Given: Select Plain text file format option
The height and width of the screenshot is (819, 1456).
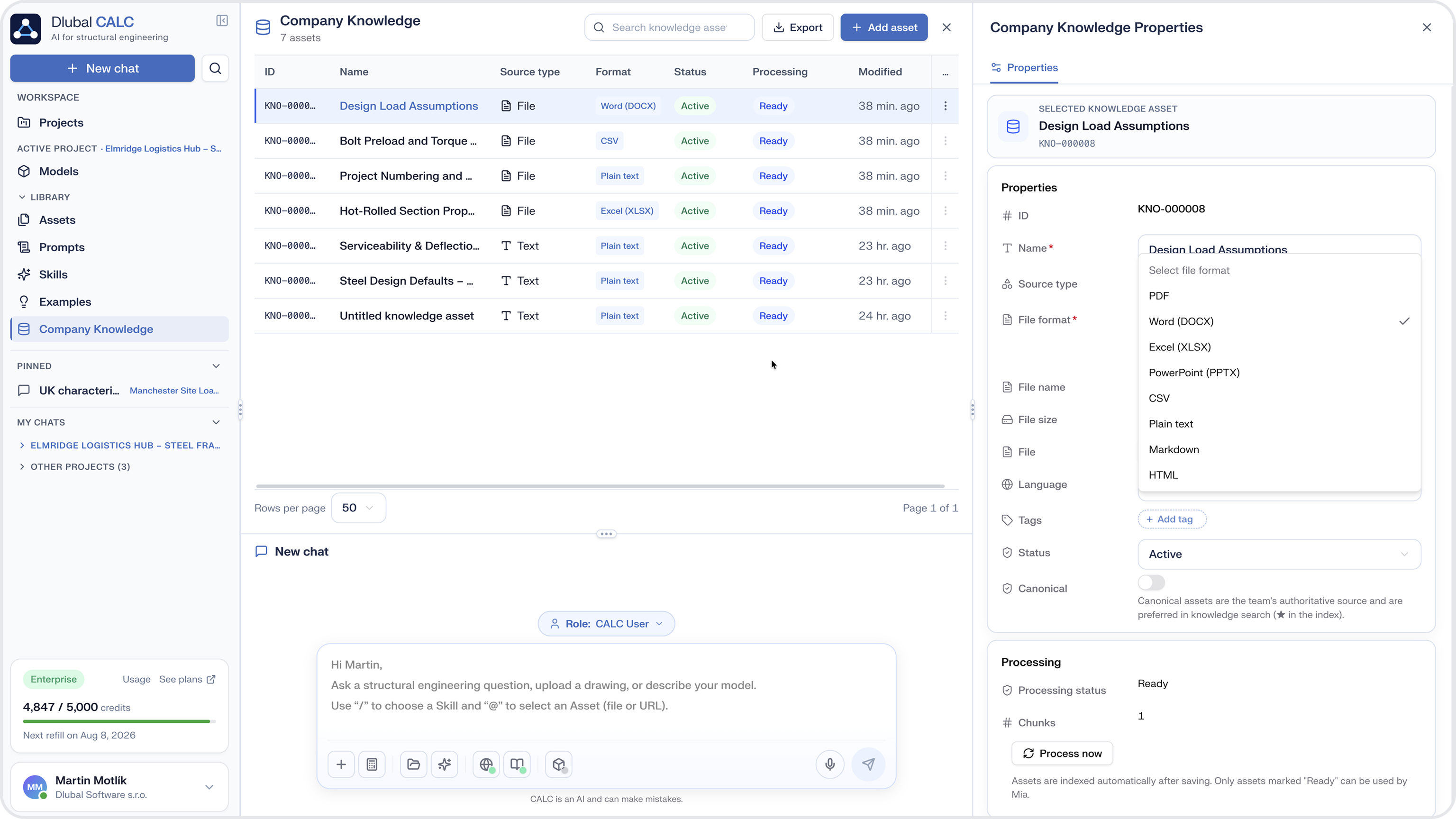Looking at the screenshot, I should [x=1279, y=424].
